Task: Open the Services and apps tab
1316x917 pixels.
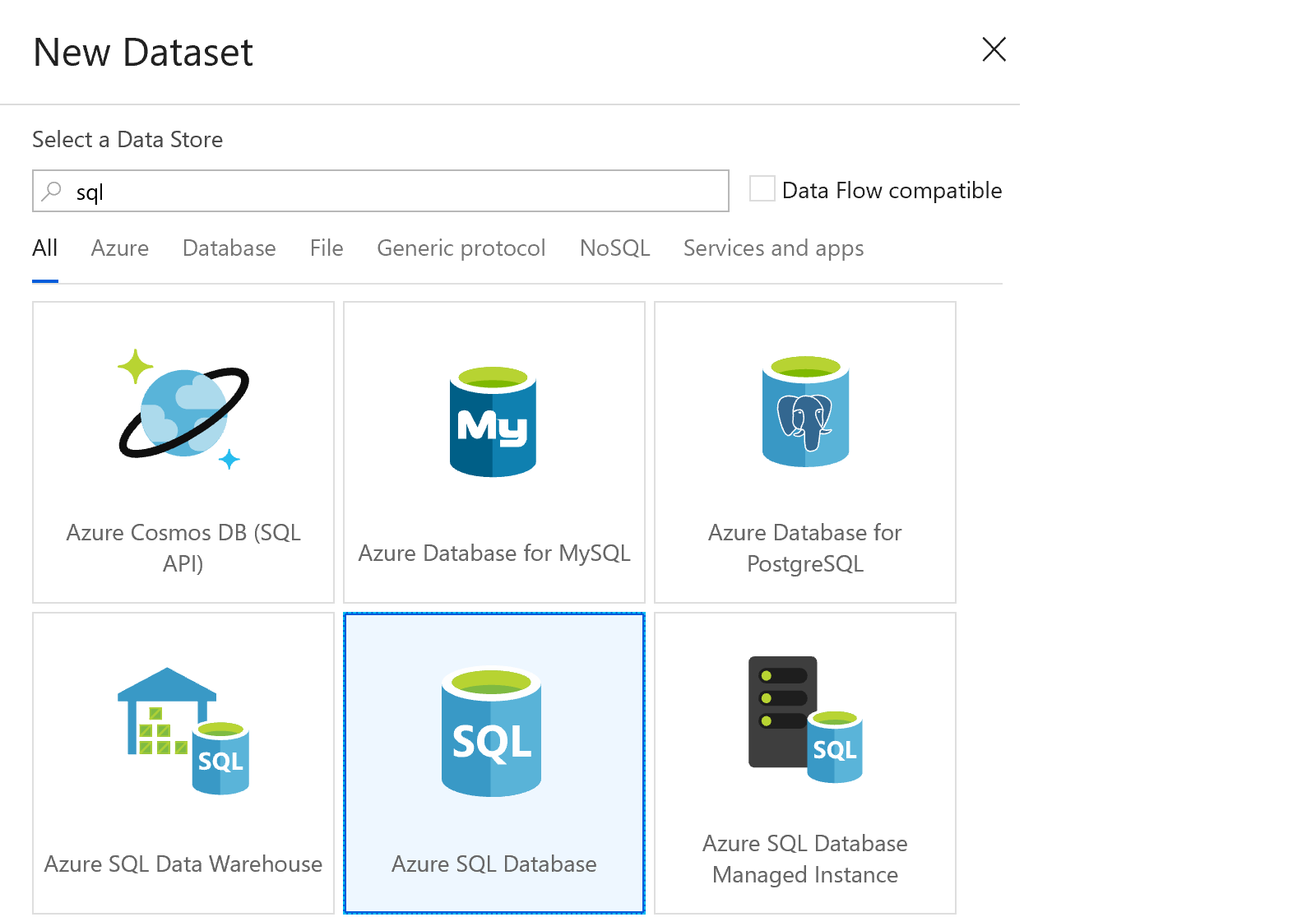Action: point(773,248)
